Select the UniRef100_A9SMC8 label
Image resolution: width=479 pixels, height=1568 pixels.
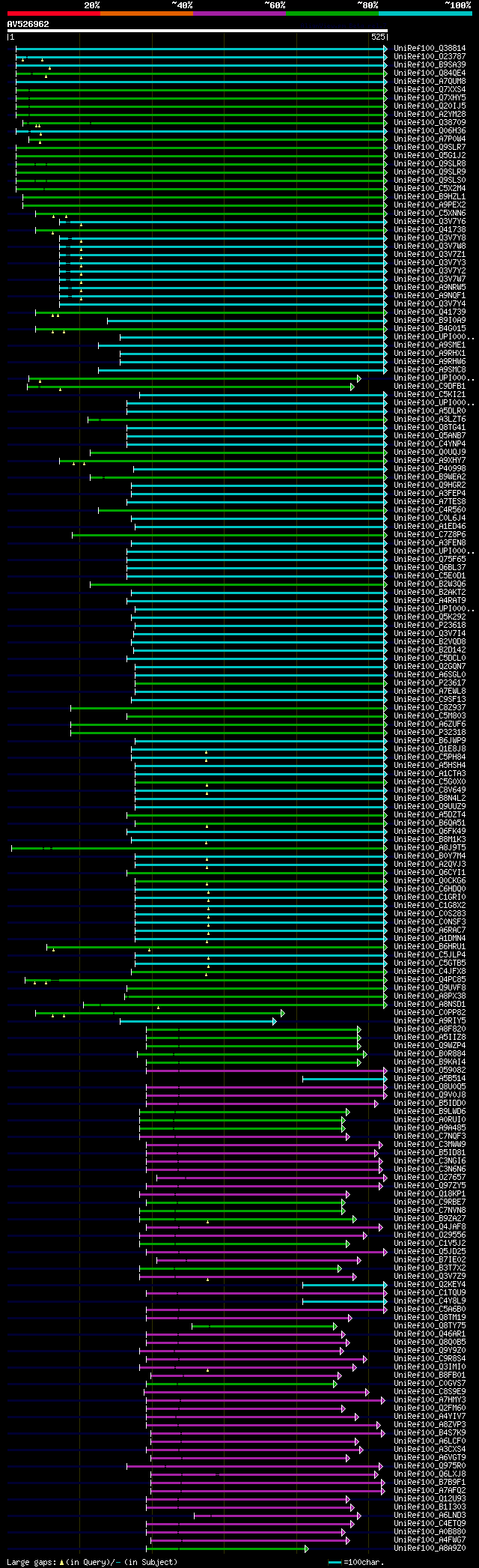click(430, 370)
